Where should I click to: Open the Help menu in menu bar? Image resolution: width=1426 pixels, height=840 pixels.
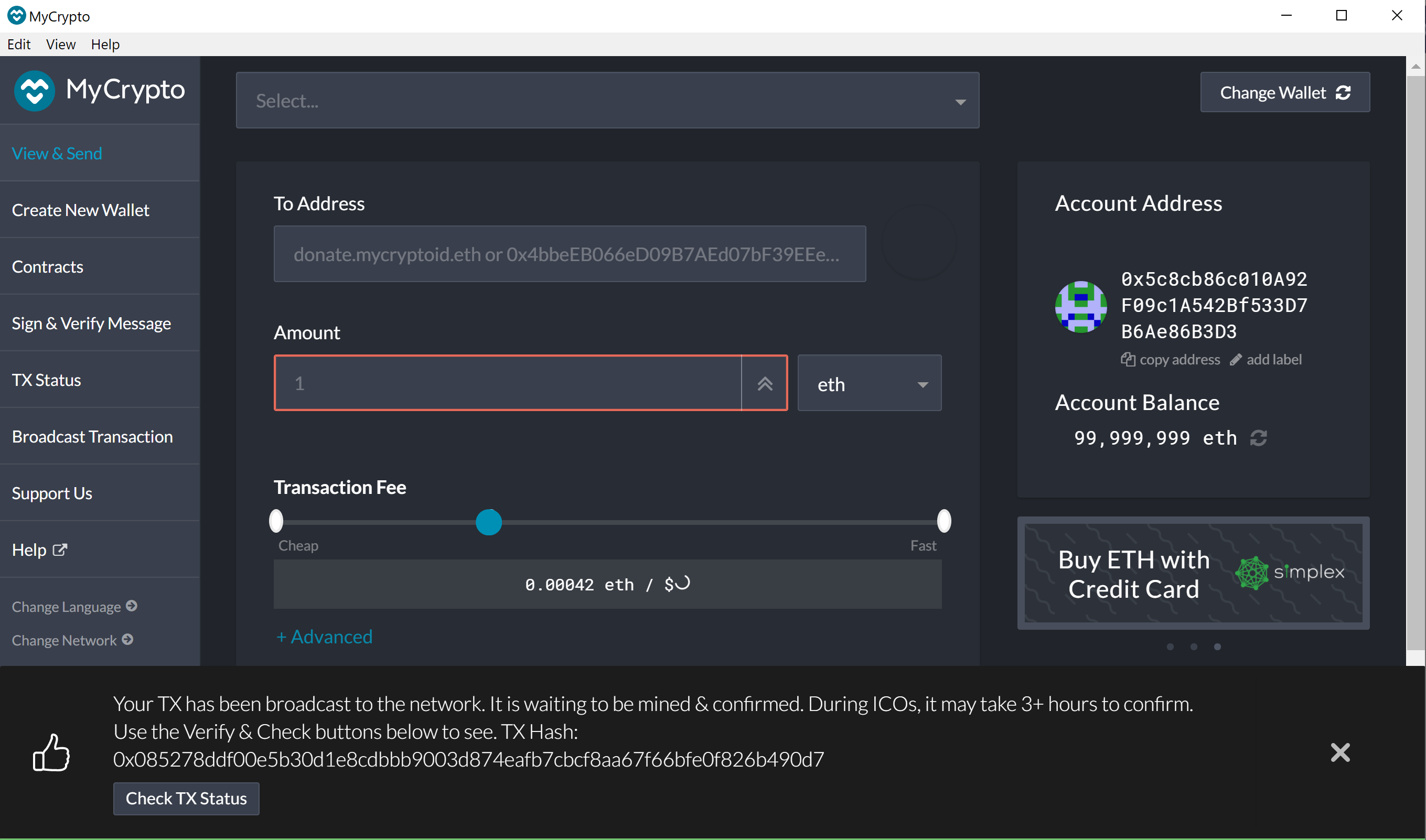point(105,44)
